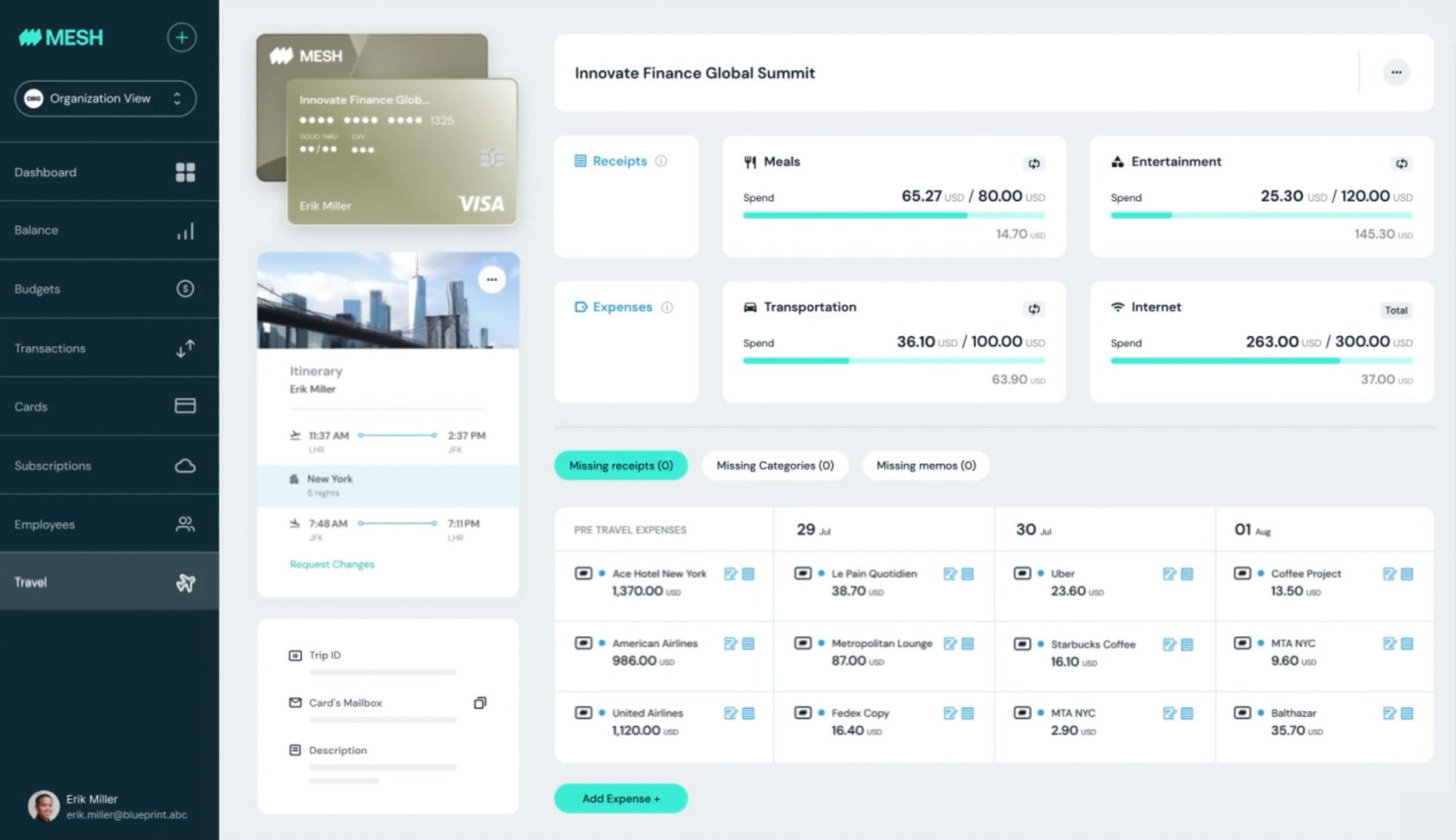
Task: Open the three-dot menu on the New York photo
Action: (492, 280)
